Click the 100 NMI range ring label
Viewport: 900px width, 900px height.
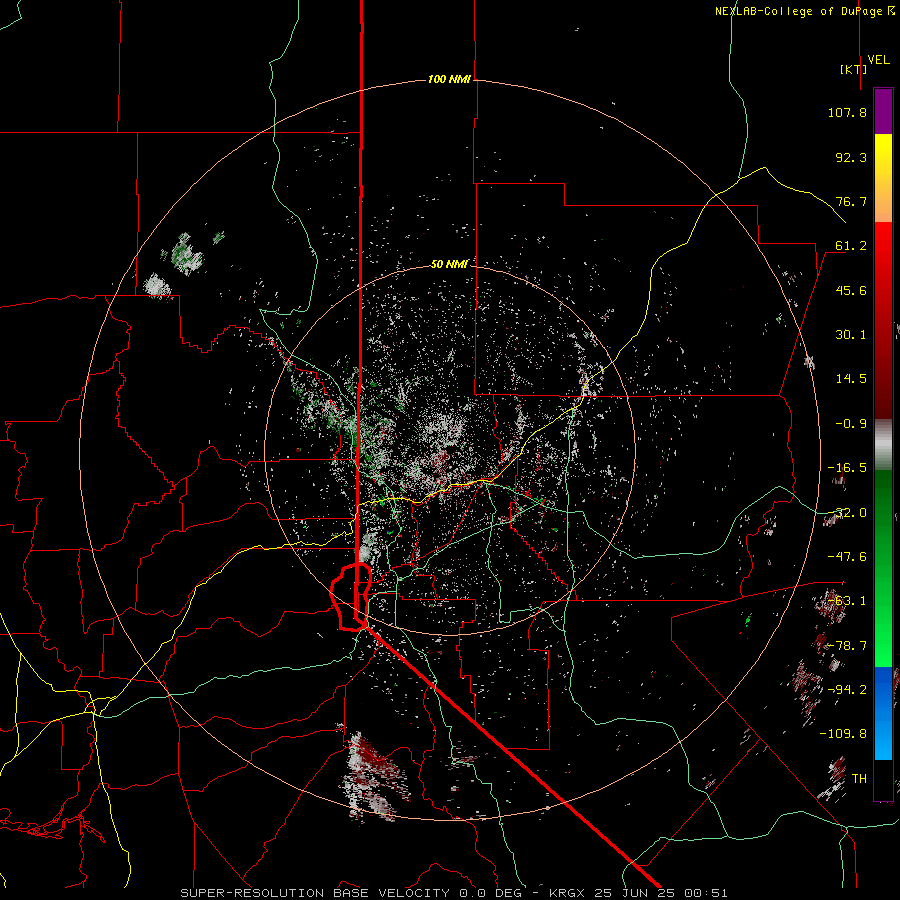(449, 79)
